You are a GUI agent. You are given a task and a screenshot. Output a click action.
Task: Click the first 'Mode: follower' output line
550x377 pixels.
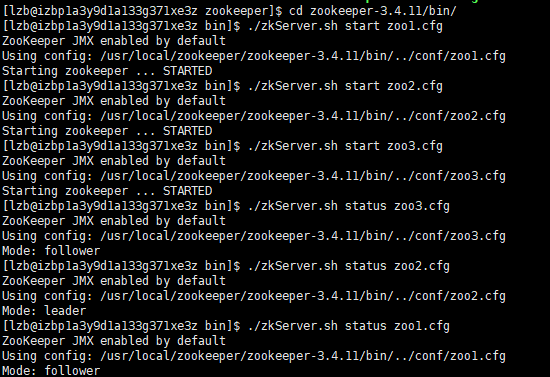pos(51,251)
